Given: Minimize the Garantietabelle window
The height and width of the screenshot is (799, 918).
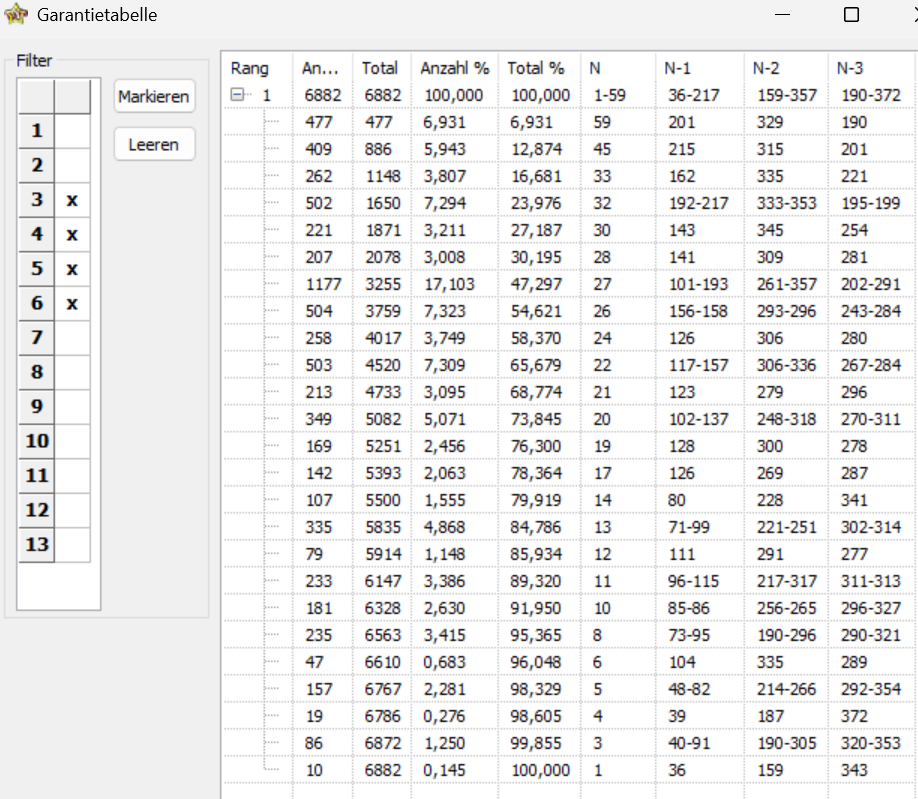Looking at the screenshot, I should coord(782,14).
